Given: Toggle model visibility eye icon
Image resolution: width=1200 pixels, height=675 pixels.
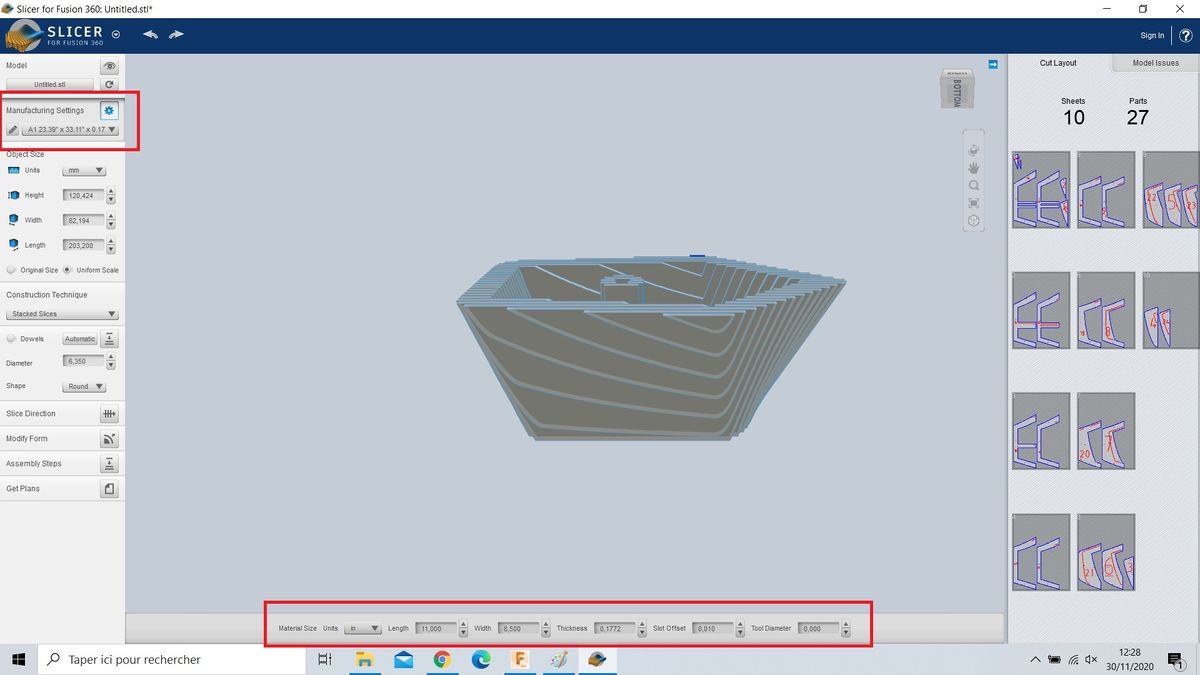Looking at the screenshot, I should (x=110, y=66).
